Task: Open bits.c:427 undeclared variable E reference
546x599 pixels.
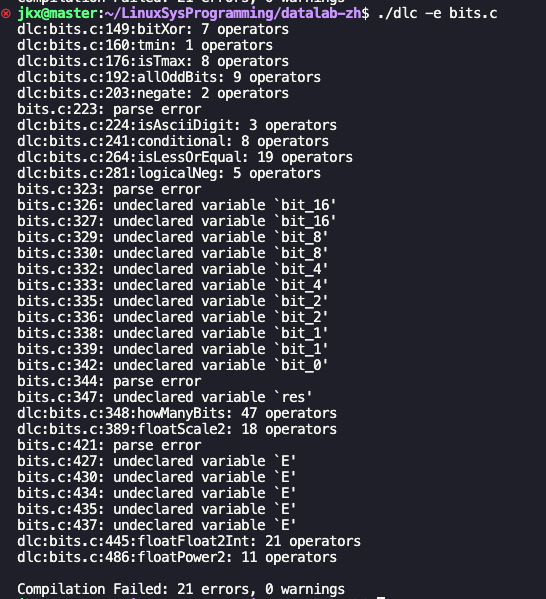Action: coord(156,461)
